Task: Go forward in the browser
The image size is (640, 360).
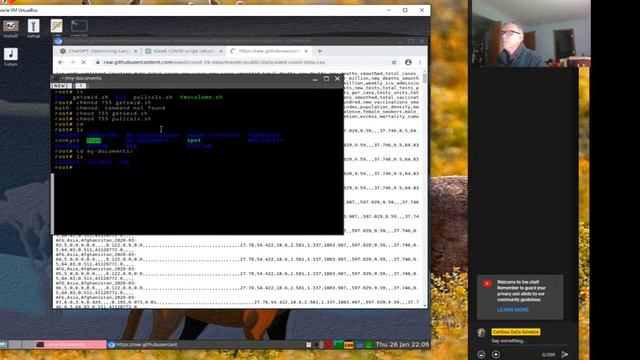Action: (x=72, y=62)
